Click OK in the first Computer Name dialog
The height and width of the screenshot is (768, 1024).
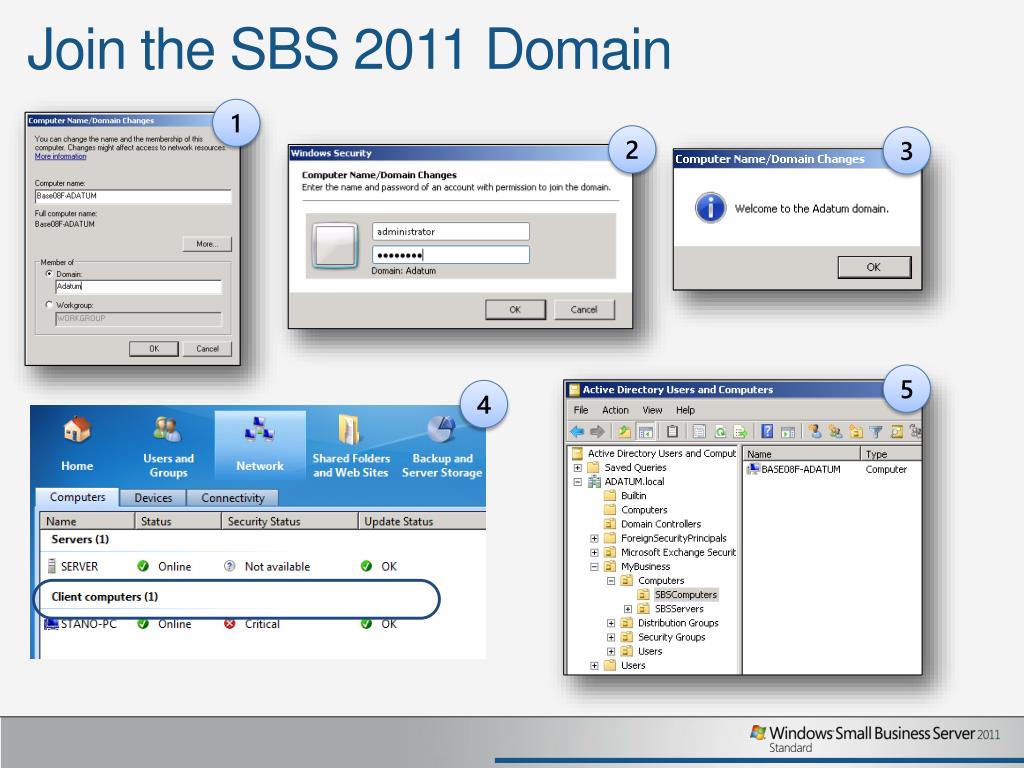pyautogui.click(x=154, y=349)
